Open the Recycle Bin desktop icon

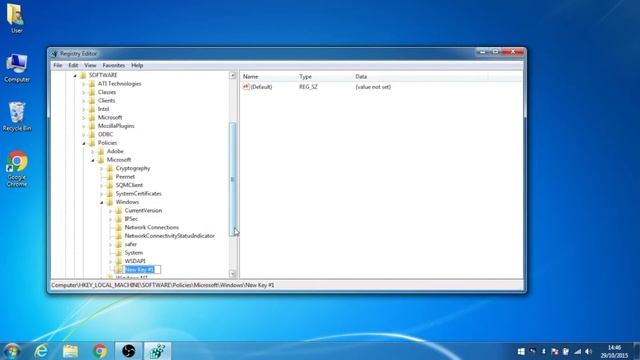[17, 117]
